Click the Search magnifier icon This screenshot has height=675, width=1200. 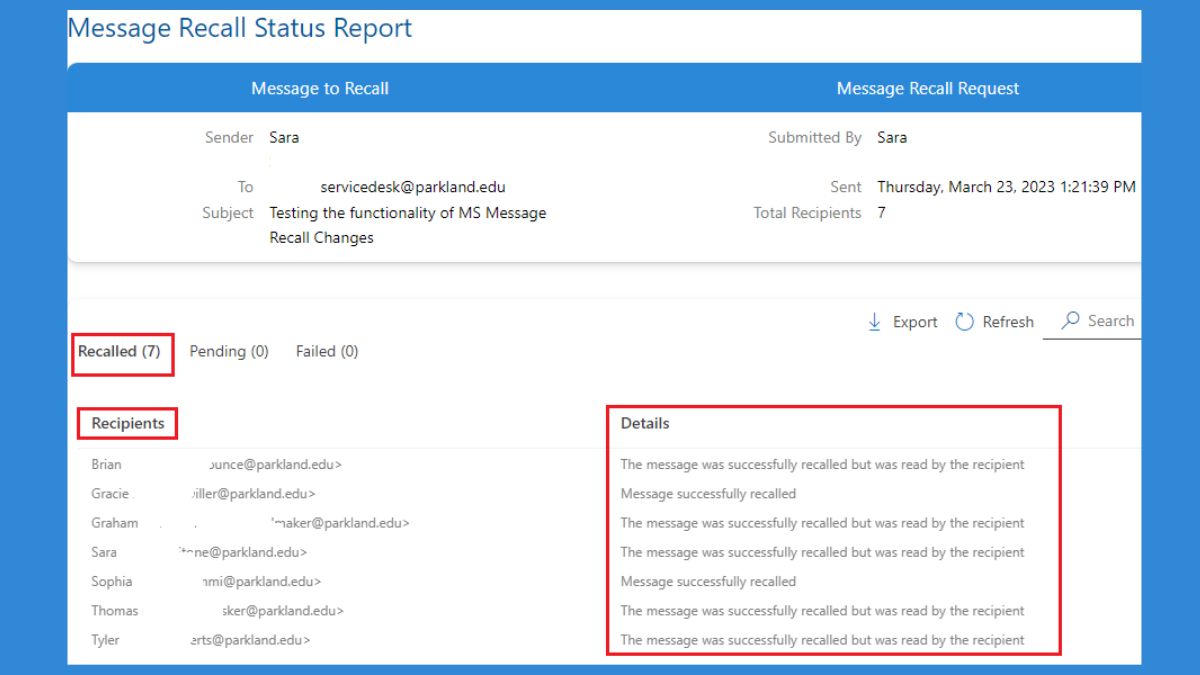click(x=1073, y=320)
